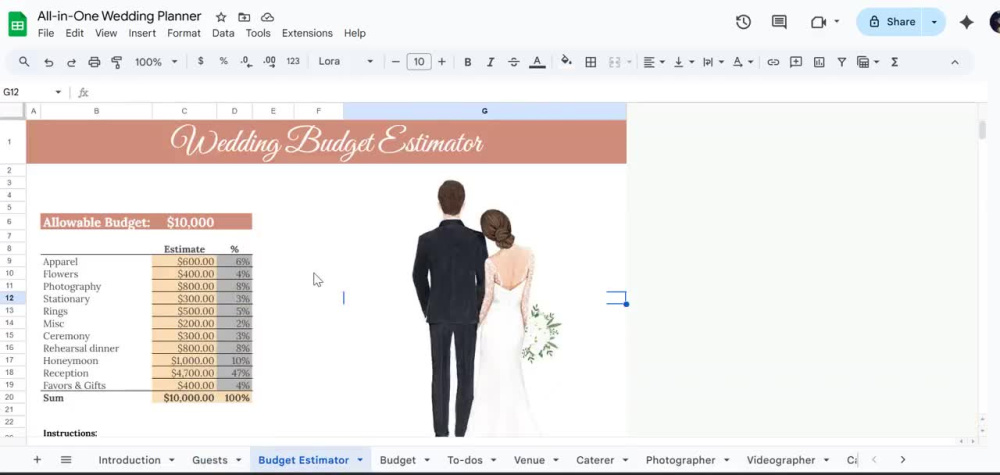The width and height of the screenshot is (1000, 475).
Task: Open horizontal align dropdown
Action: pos(654,62)
